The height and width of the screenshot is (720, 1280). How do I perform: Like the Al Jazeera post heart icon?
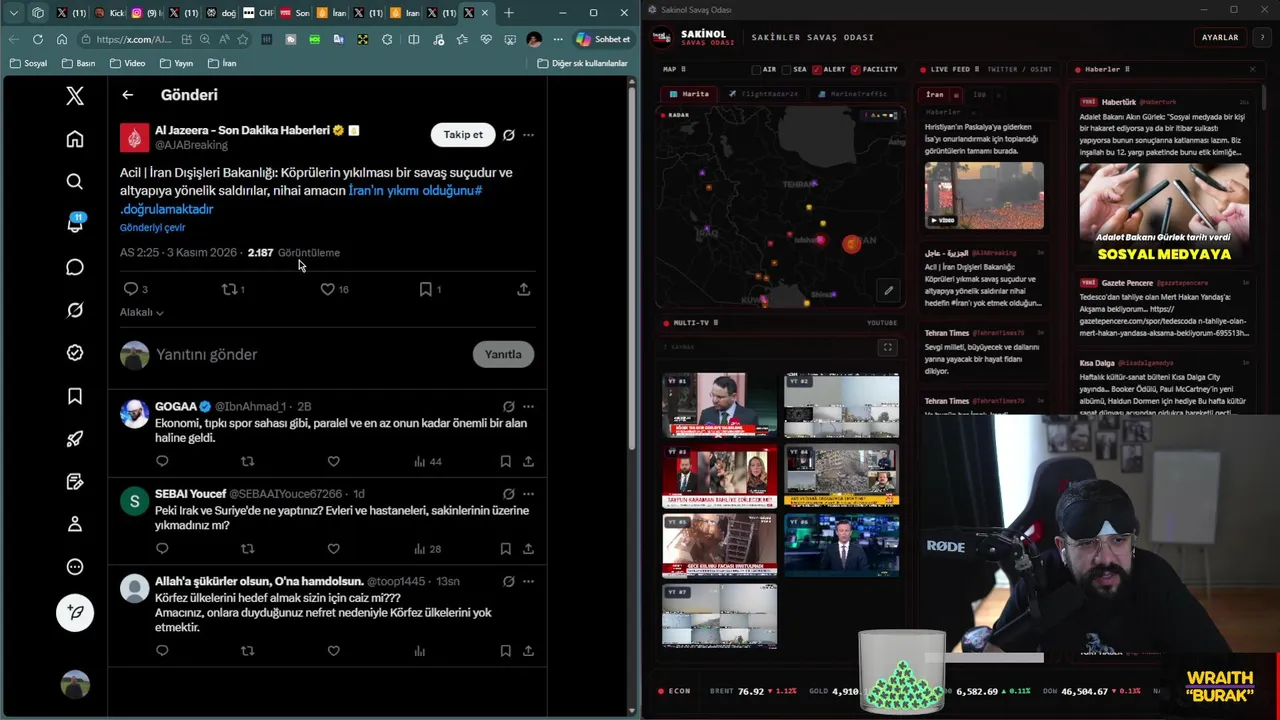pyautogui.click(x=327, y=289)
